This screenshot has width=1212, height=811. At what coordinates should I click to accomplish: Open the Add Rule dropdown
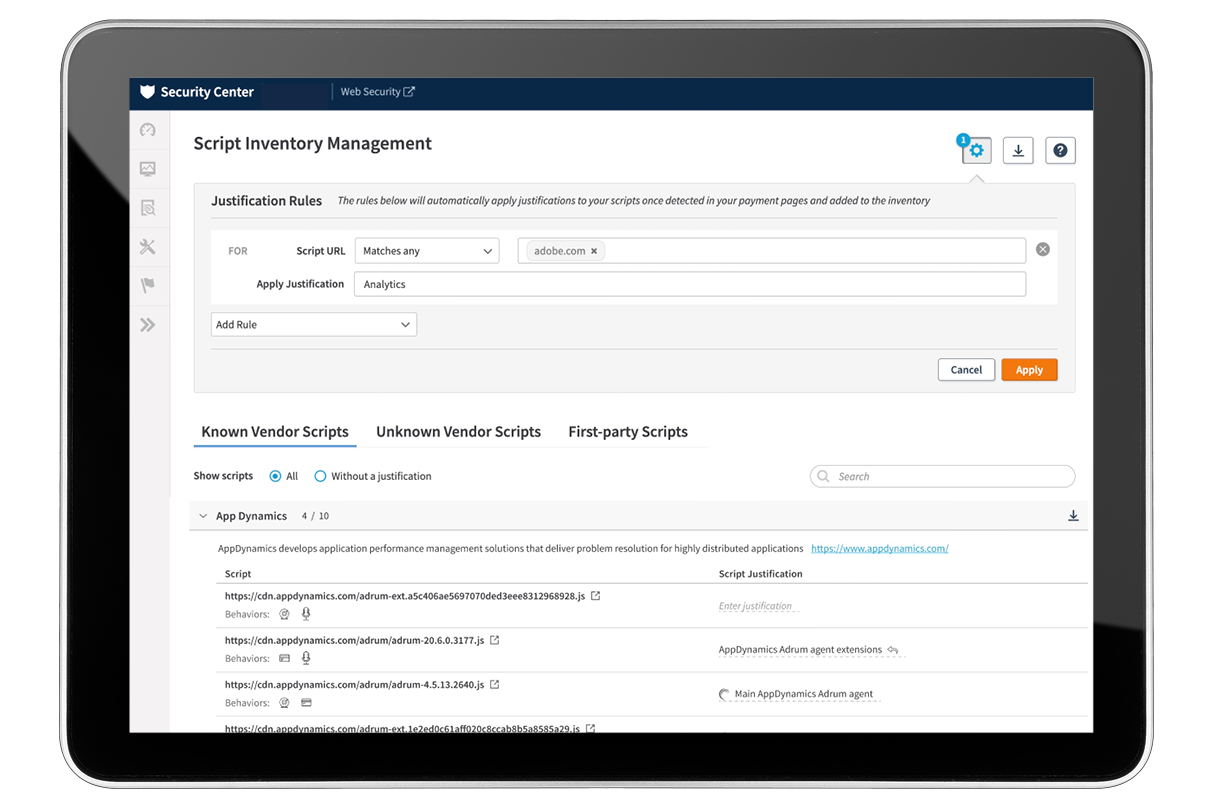click(x=313, y=325)
